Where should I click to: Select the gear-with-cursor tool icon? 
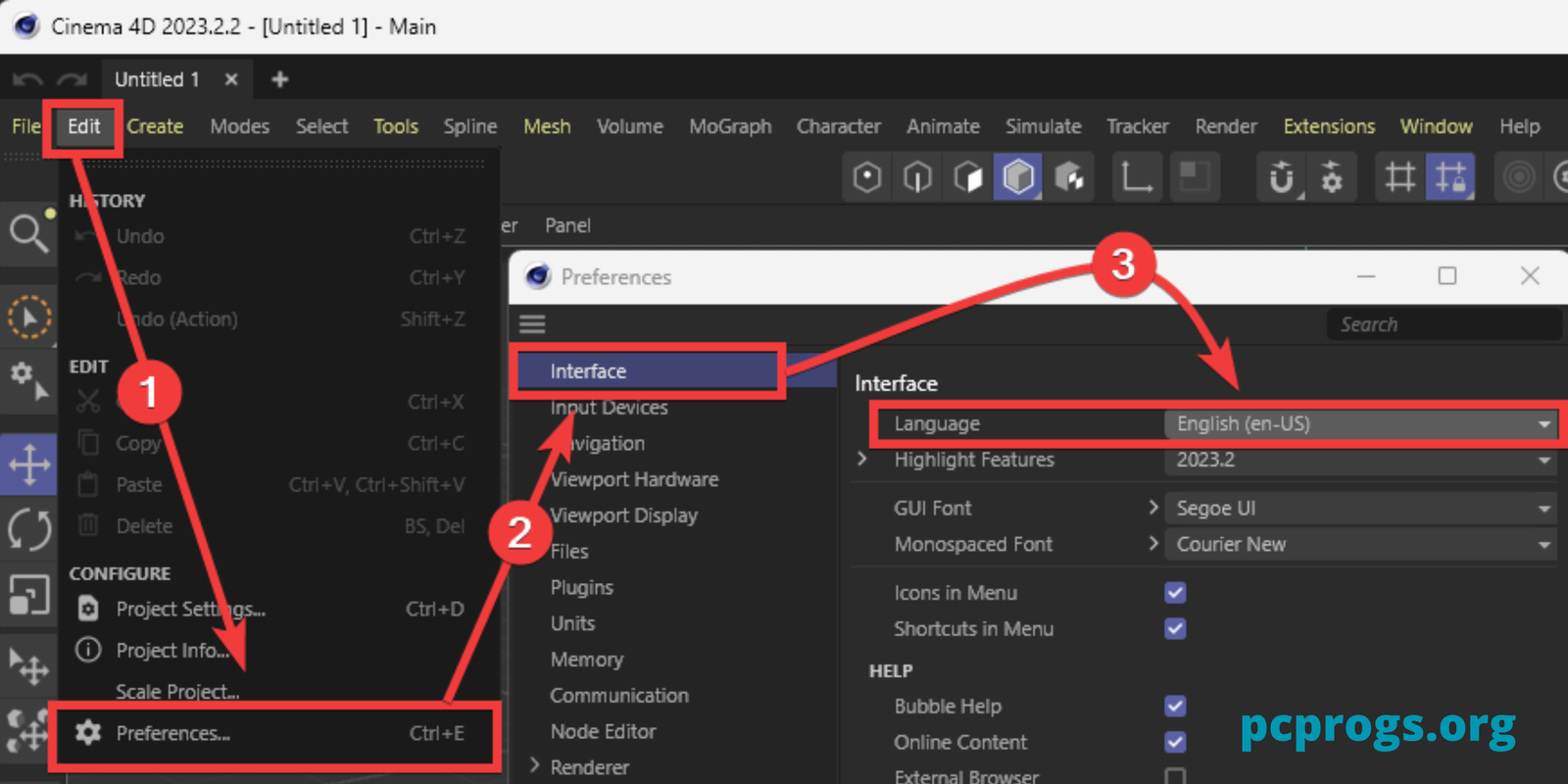click(28, 382)
